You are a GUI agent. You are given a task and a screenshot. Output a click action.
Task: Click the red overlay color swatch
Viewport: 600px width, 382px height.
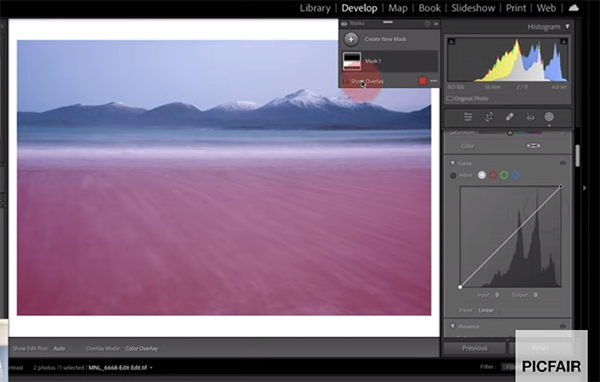pyautogui.click(x=422, y=81)
